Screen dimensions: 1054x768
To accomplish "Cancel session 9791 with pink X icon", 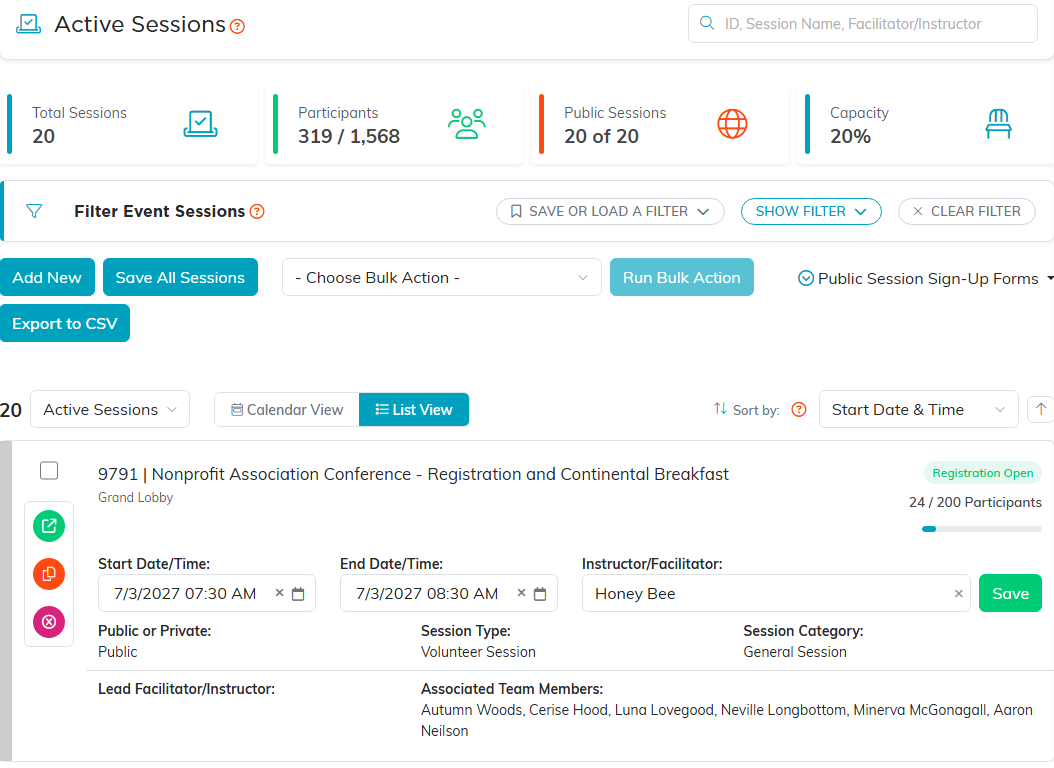I will click(49, 622).
